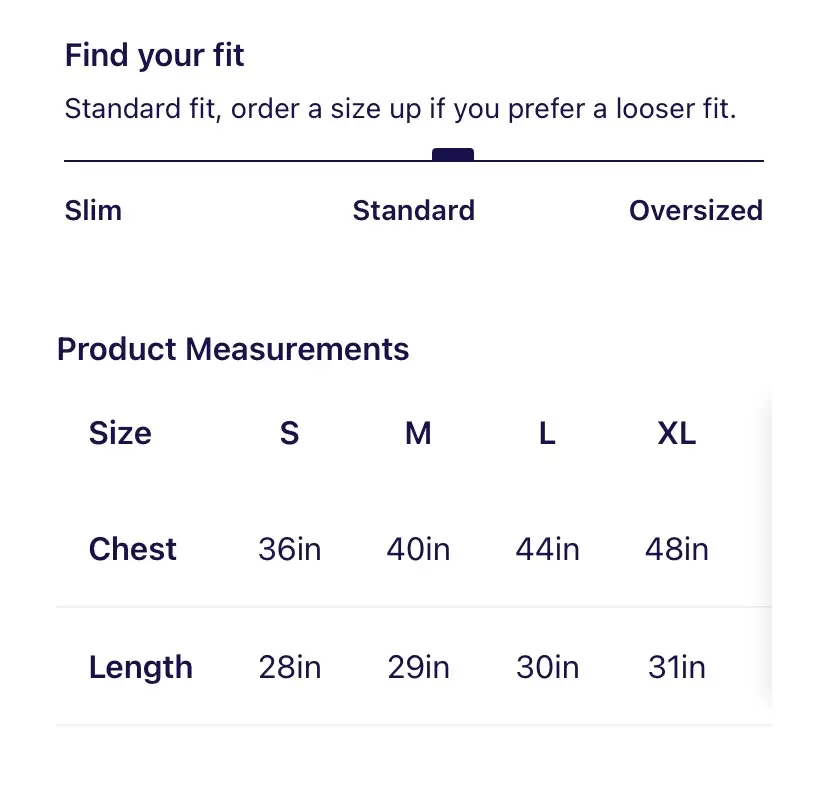The width and height of the screenshot is (828, 786).
Task: Click the 44in chest measurement
Action: (x=547, y=549)
